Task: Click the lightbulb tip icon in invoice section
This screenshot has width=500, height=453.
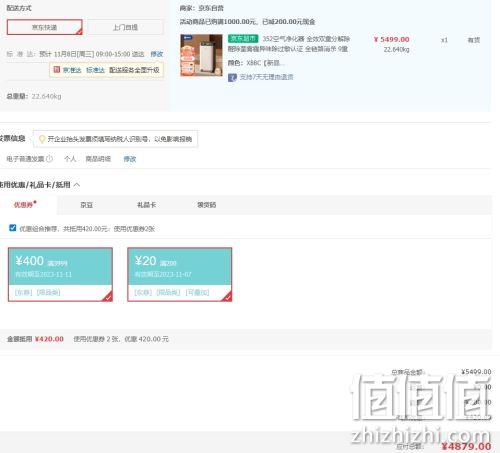Action: pyautogui.click(x=42, y=139)
